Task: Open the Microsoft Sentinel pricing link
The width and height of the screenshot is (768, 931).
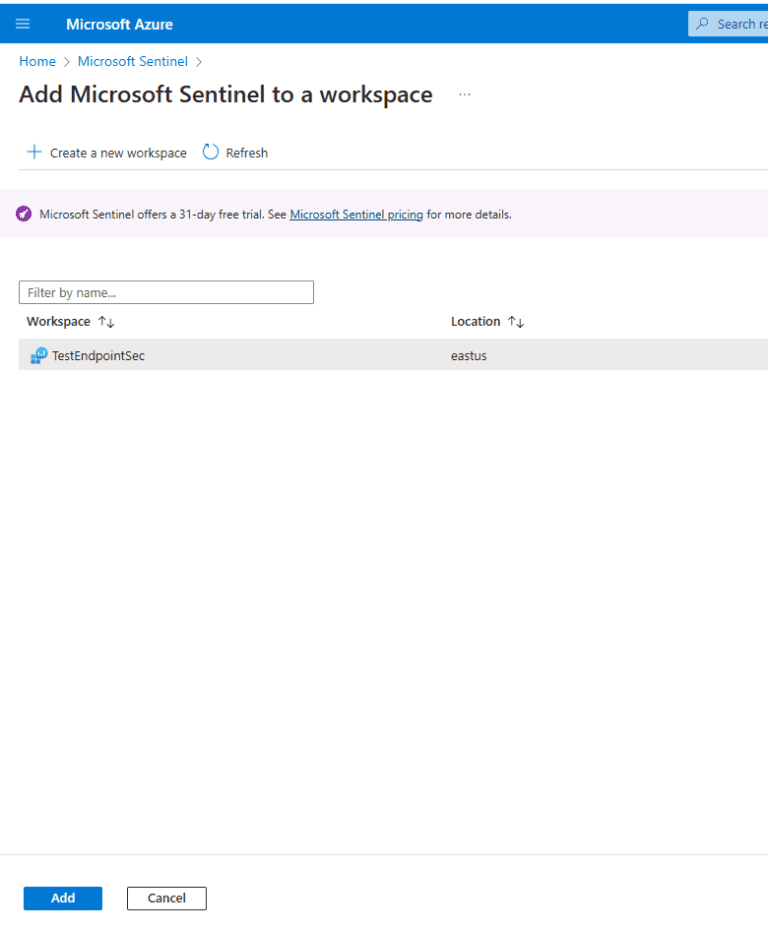Action: click(356, 214)
